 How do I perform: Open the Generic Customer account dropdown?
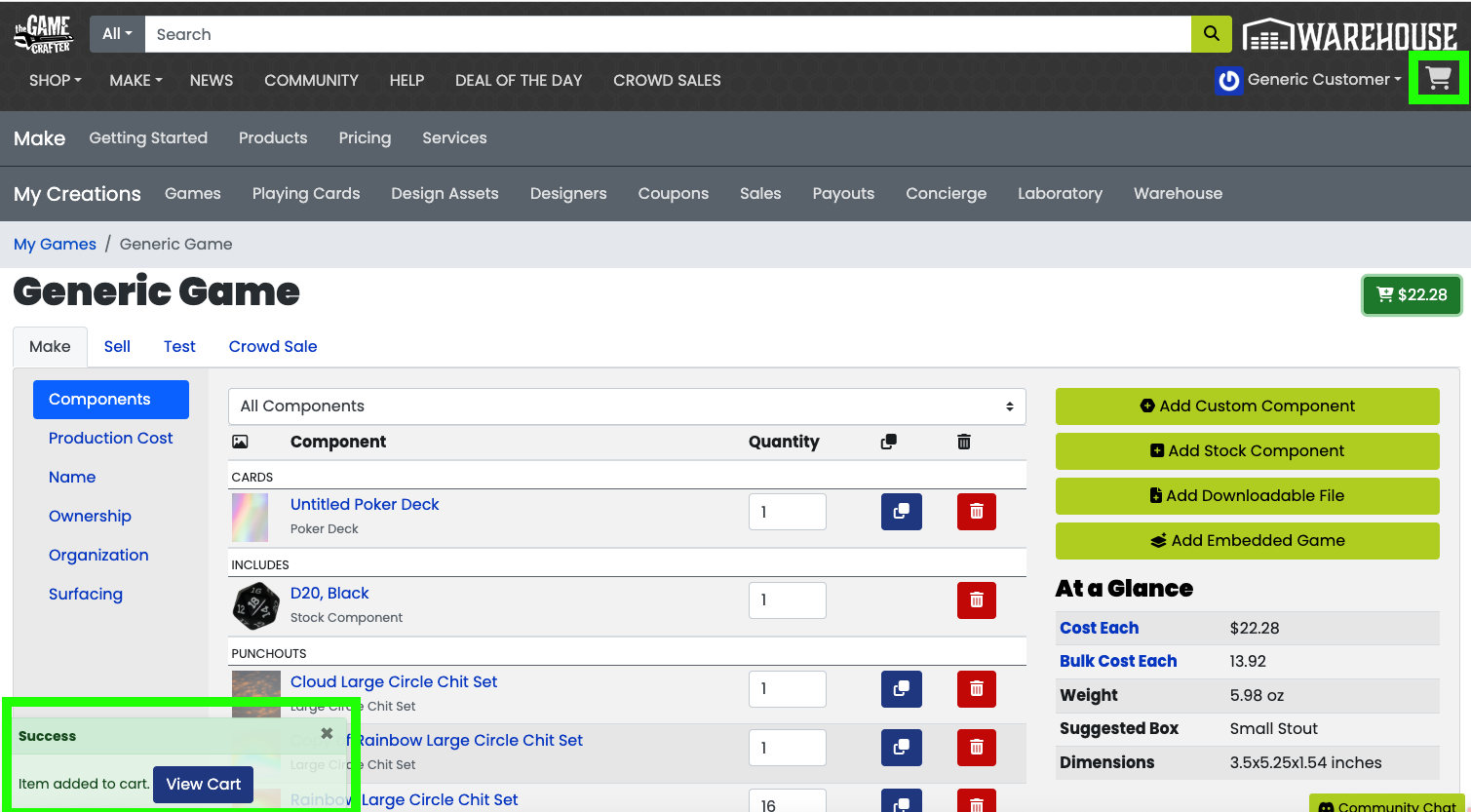pos(1324,80)
